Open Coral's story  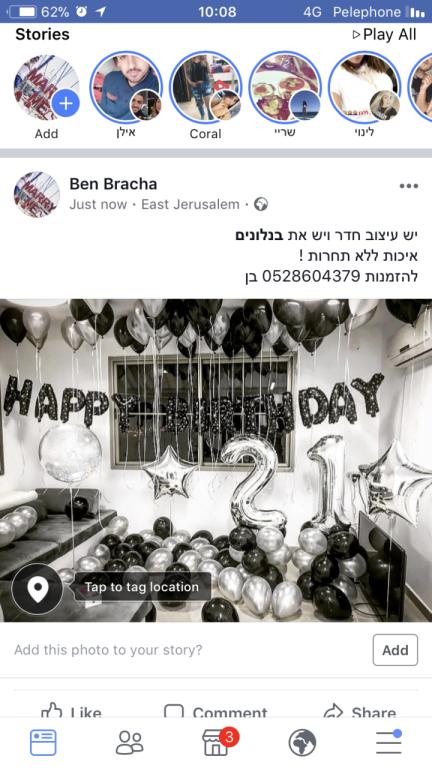click(x=205, y=88)
